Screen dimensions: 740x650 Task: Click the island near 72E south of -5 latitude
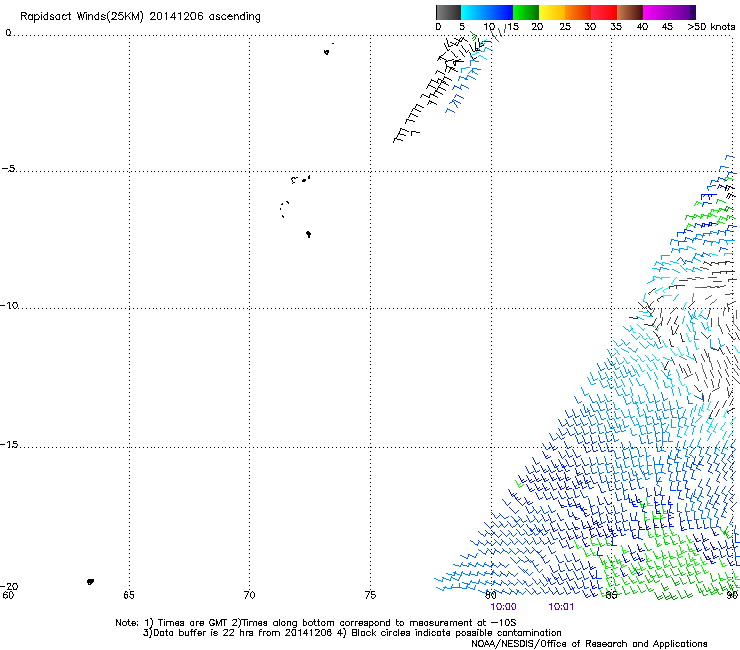(308, 234)
